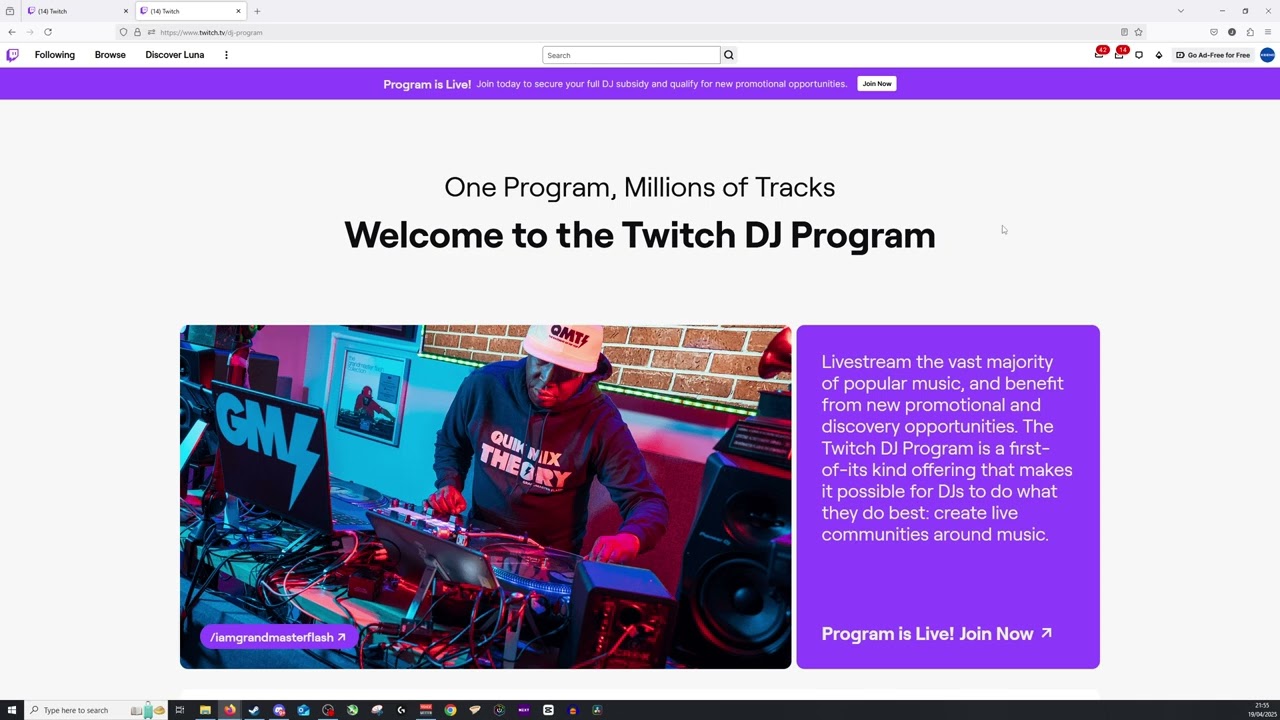Viewport: 1280px width, 720px height.
Task: Open Google Chrome from the taskbar
Action: click(450, 710)
